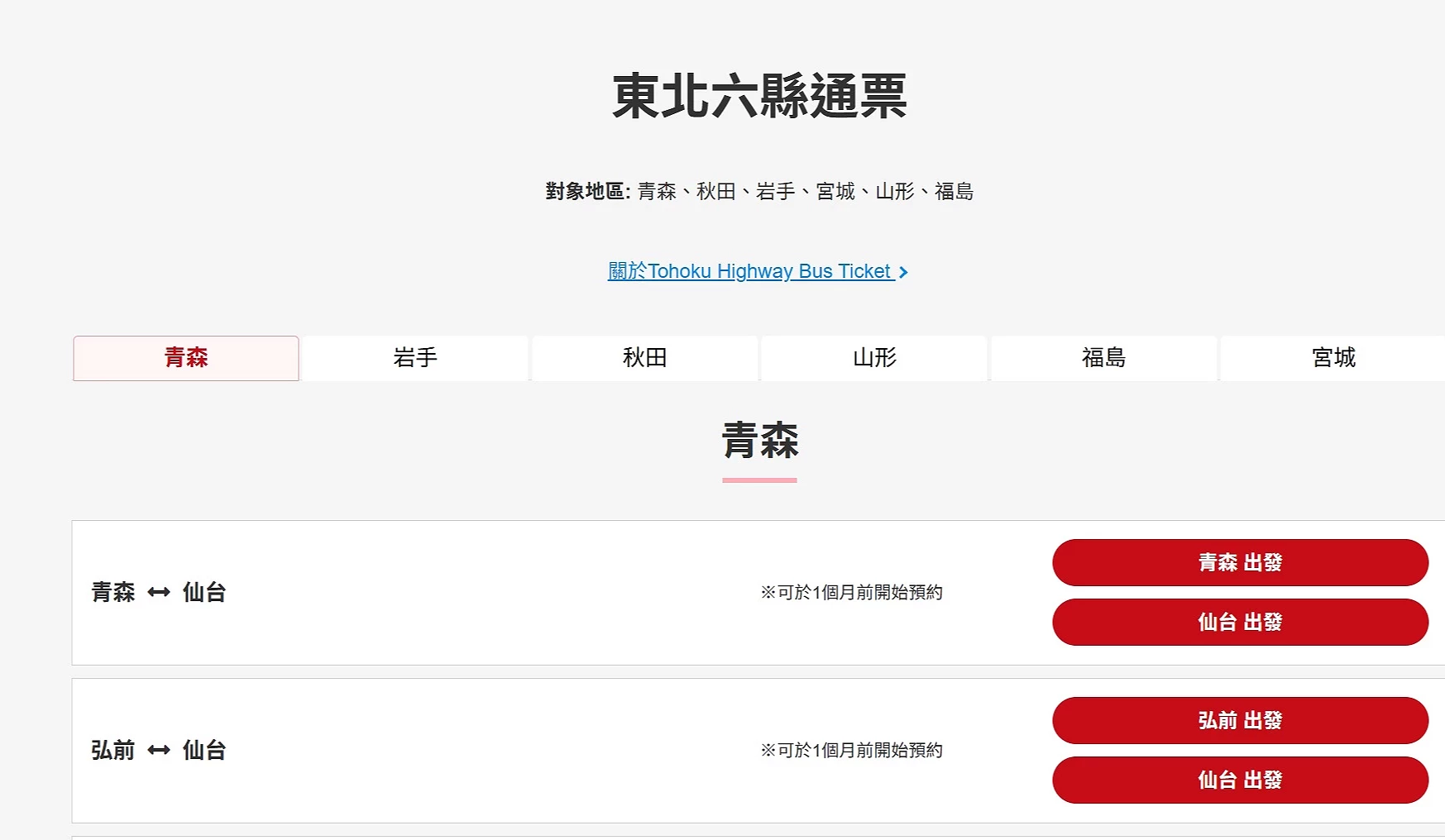Choose 仙台 出發 in the 弘前–仙台 route
The height and width of the screenshot is (840, 1445).
click(1239, 780)
